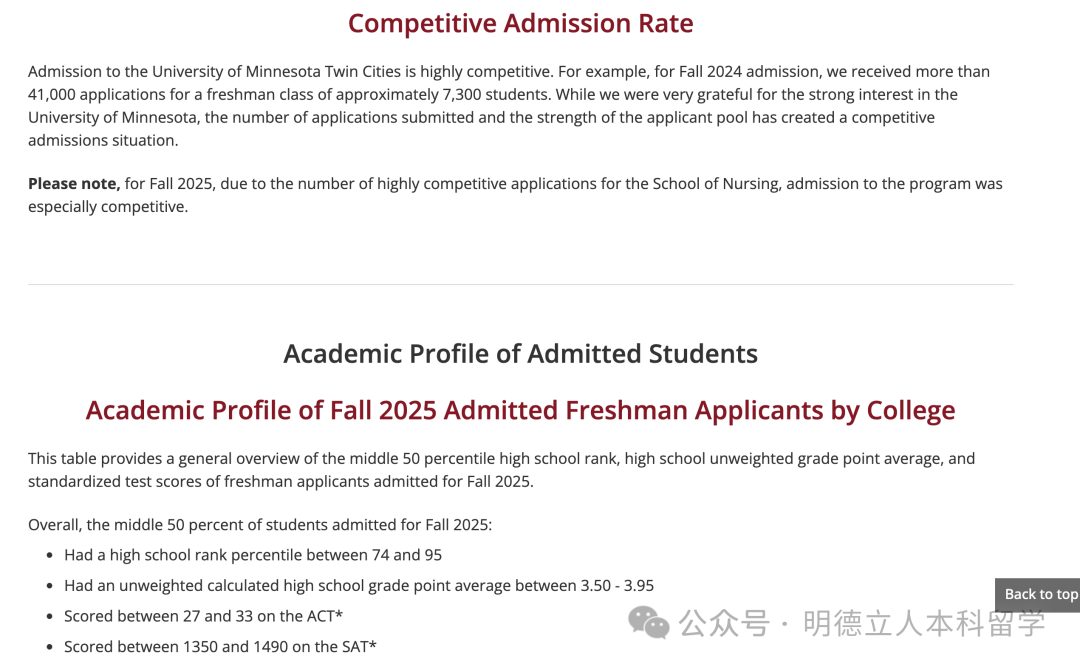This screenshot has width=1080, height=667.
Task: Click the 明德立人本科留学 watermark text
Action: coord(924,624)
